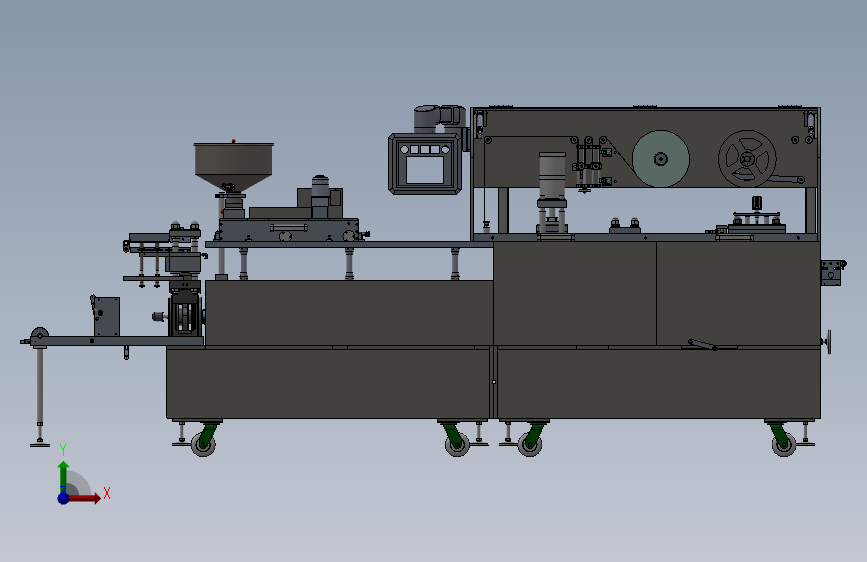Select the green film roll disc
The width and height of the screenshot is (867, 562).
click(661, 159)
